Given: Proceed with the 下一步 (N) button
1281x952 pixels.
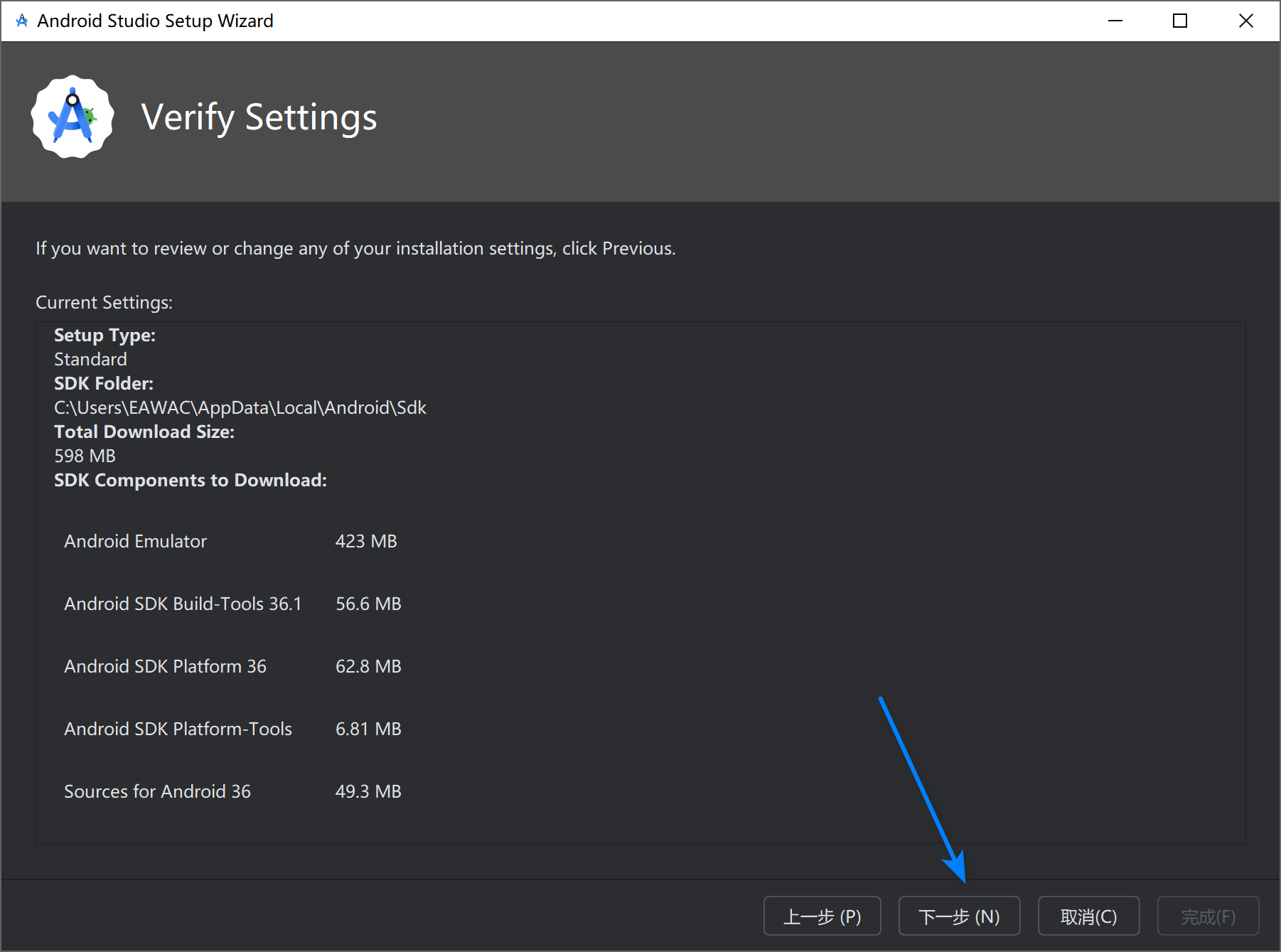Looking at the screenshot, I should coord(959,916).
